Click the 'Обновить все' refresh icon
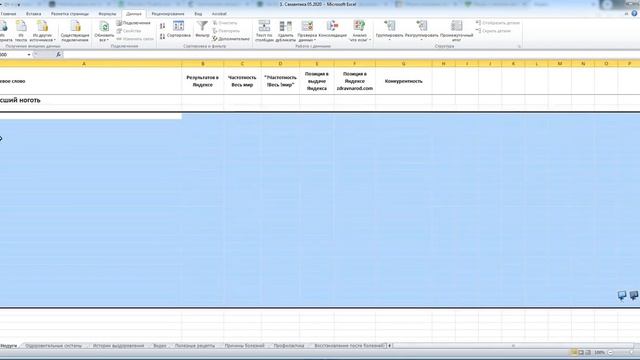 pos(104,27)
